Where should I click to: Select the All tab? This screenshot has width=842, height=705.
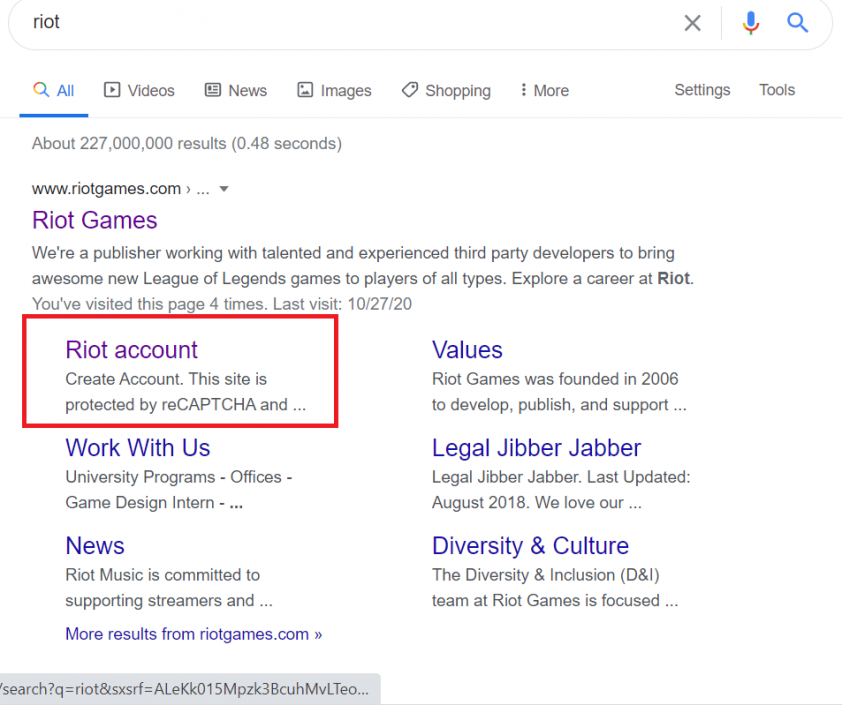pos(54,90)
